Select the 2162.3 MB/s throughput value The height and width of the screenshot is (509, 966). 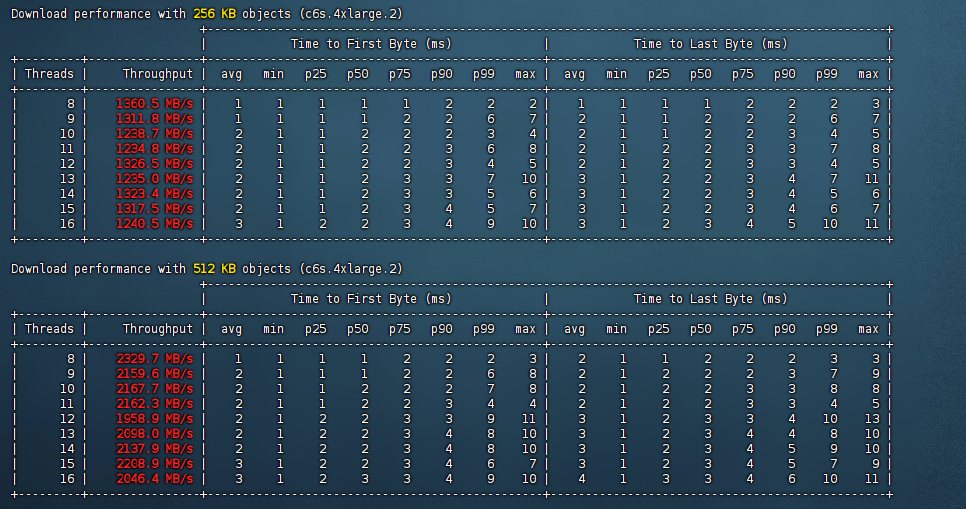click(155, 404)
